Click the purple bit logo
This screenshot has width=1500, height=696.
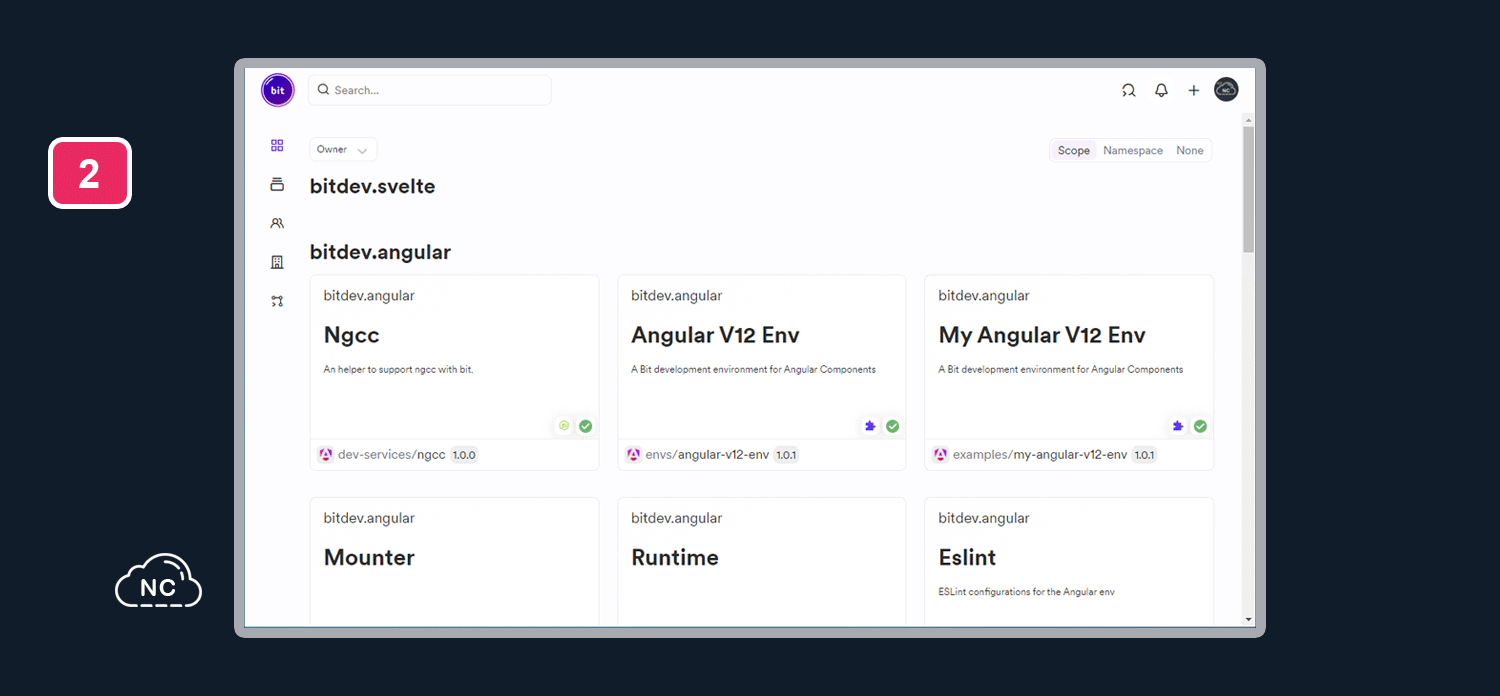tap(277, 90)
